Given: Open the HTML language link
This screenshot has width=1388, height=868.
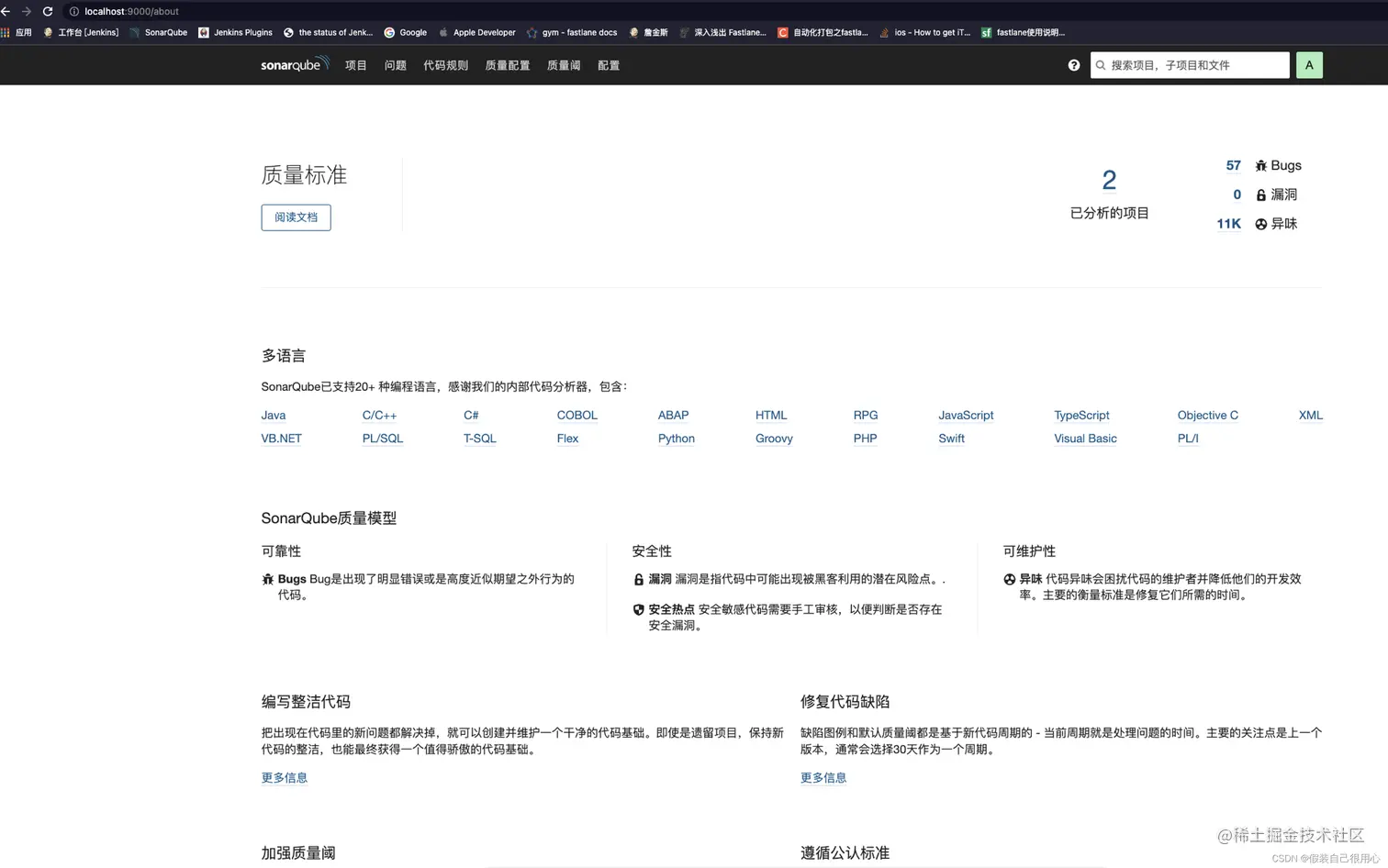Looking at the screenshot, I should (x=771, y=416).
